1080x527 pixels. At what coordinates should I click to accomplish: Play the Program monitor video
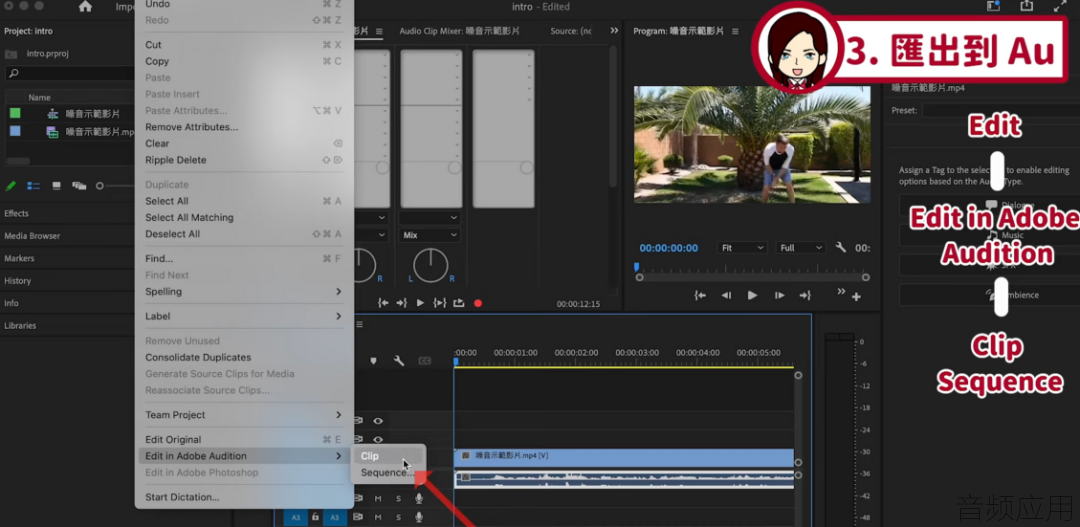[x=752, y=296]
